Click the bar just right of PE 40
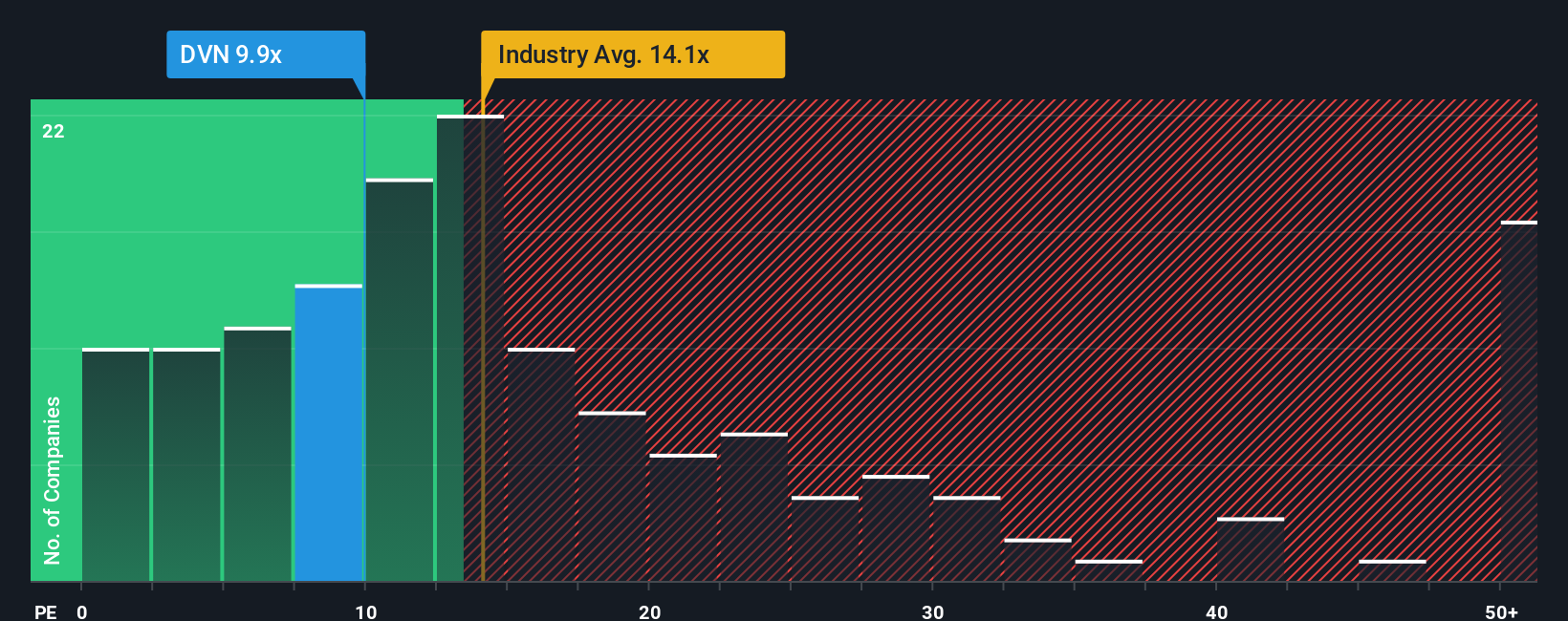1568x621 pixels. coord(1250,549)
